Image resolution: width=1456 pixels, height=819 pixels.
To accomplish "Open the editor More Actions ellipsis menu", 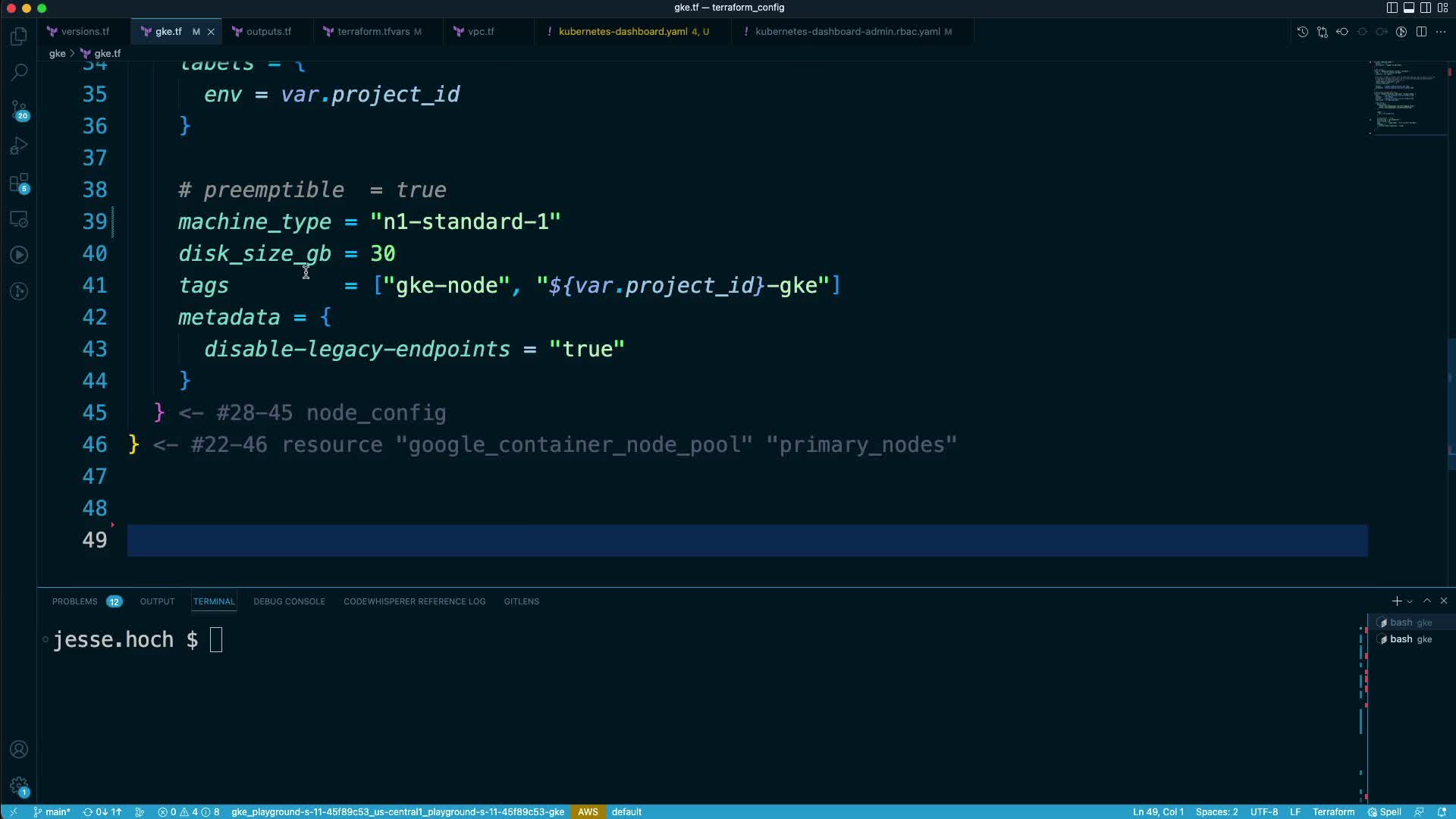I will point(1441,32).
